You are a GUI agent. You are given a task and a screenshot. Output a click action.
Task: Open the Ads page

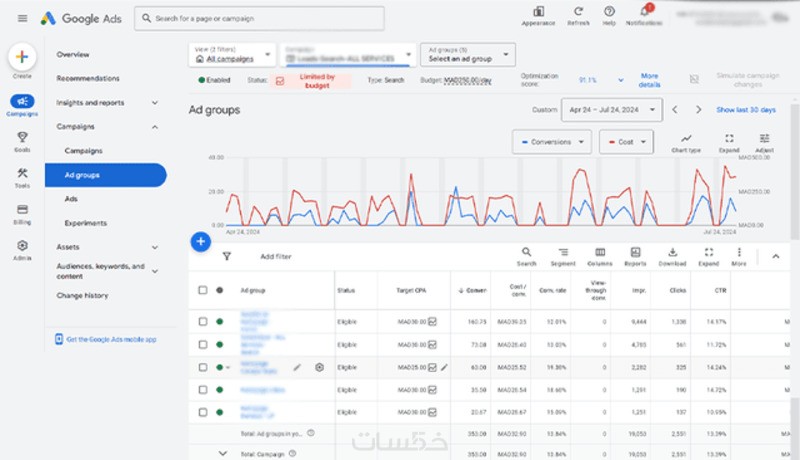point(71,199)
